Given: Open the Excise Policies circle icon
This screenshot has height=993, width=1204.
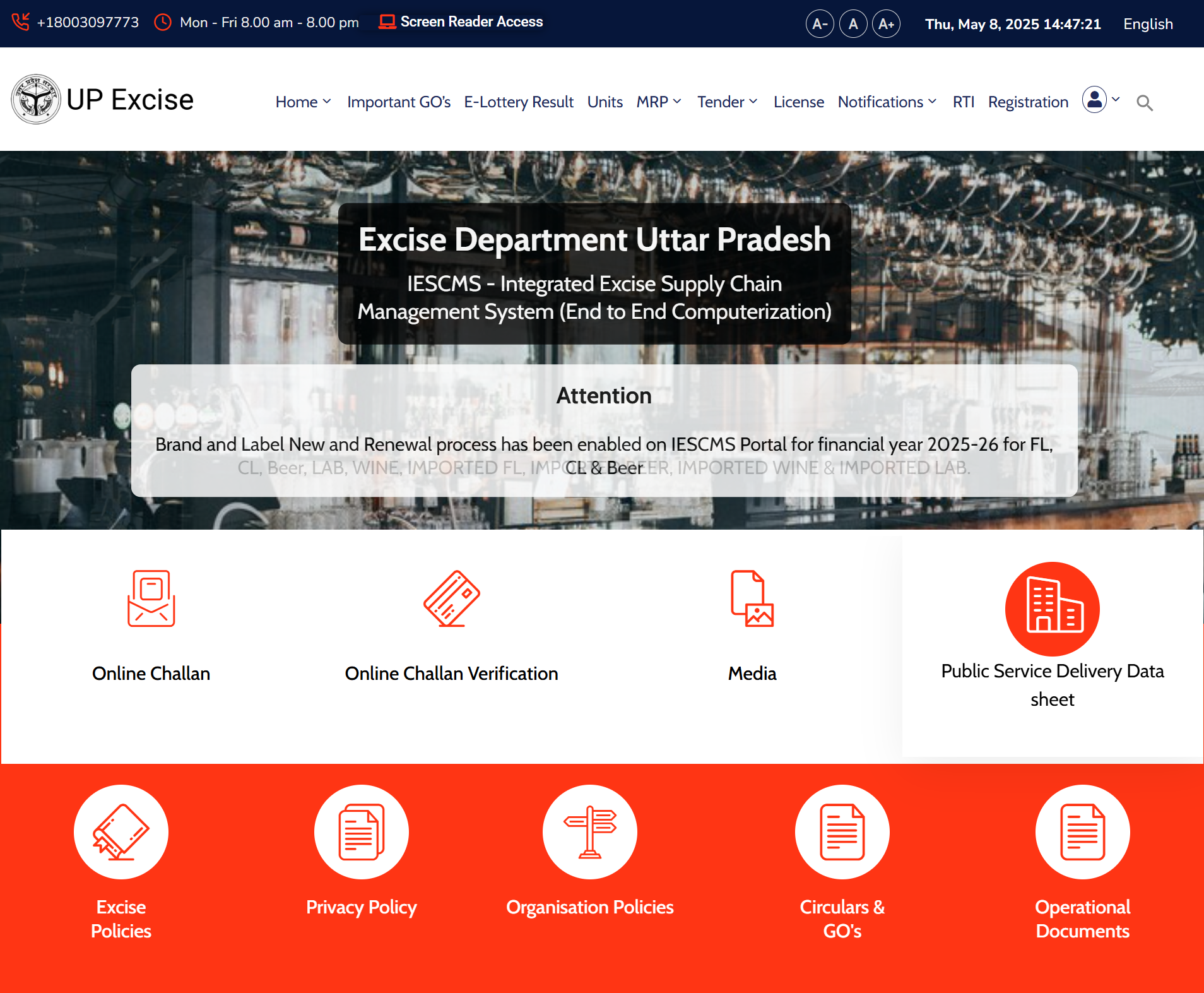Looking at the screenshot, I should pos(121,832).
